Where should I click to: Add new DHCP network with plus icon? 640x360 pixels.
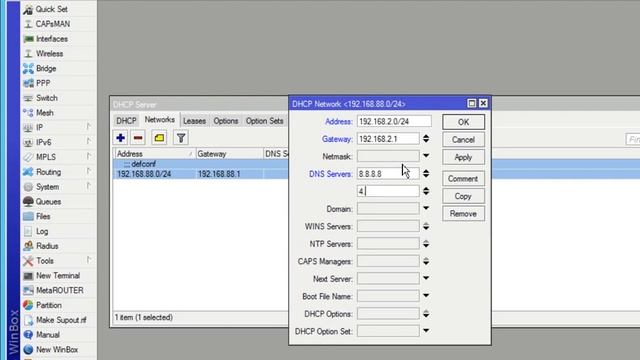[x=120, y=138]
